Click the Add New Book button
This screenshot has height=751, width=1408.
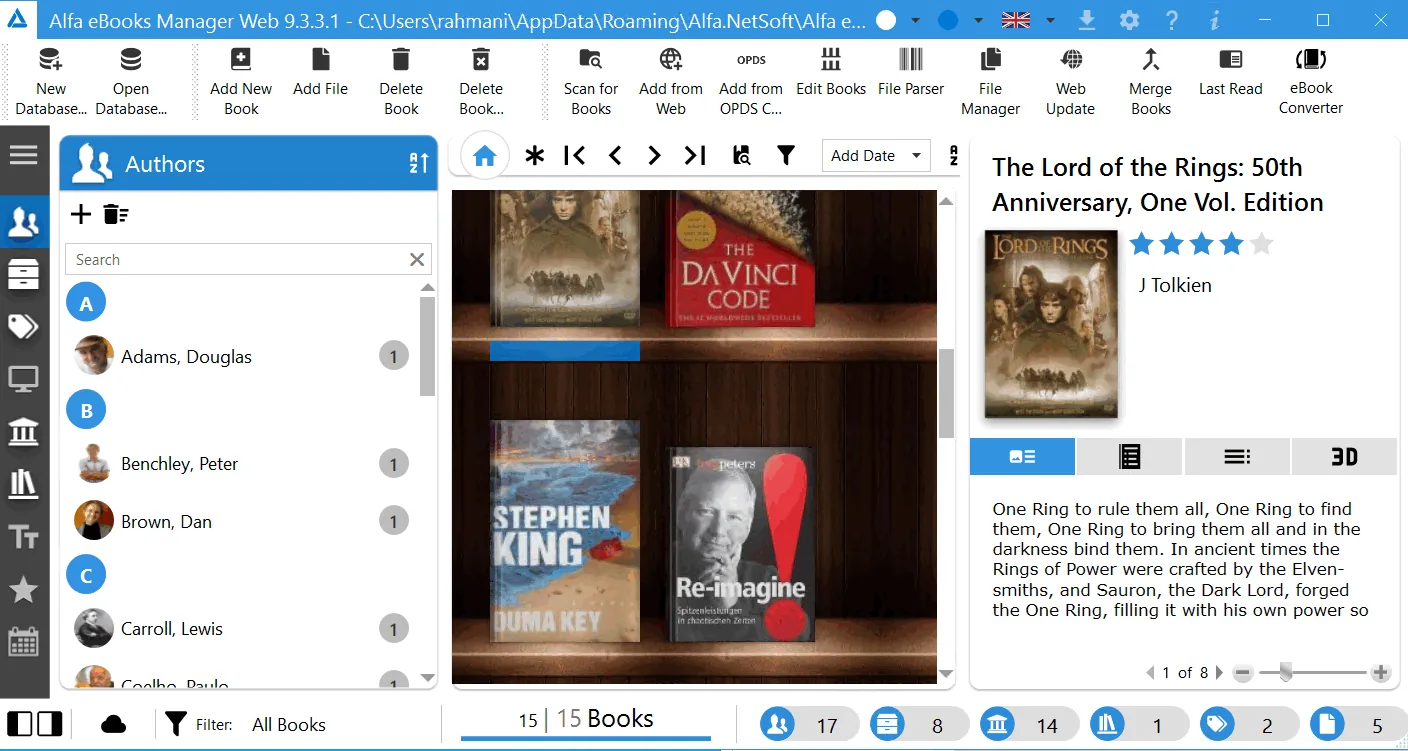(241, 80)
